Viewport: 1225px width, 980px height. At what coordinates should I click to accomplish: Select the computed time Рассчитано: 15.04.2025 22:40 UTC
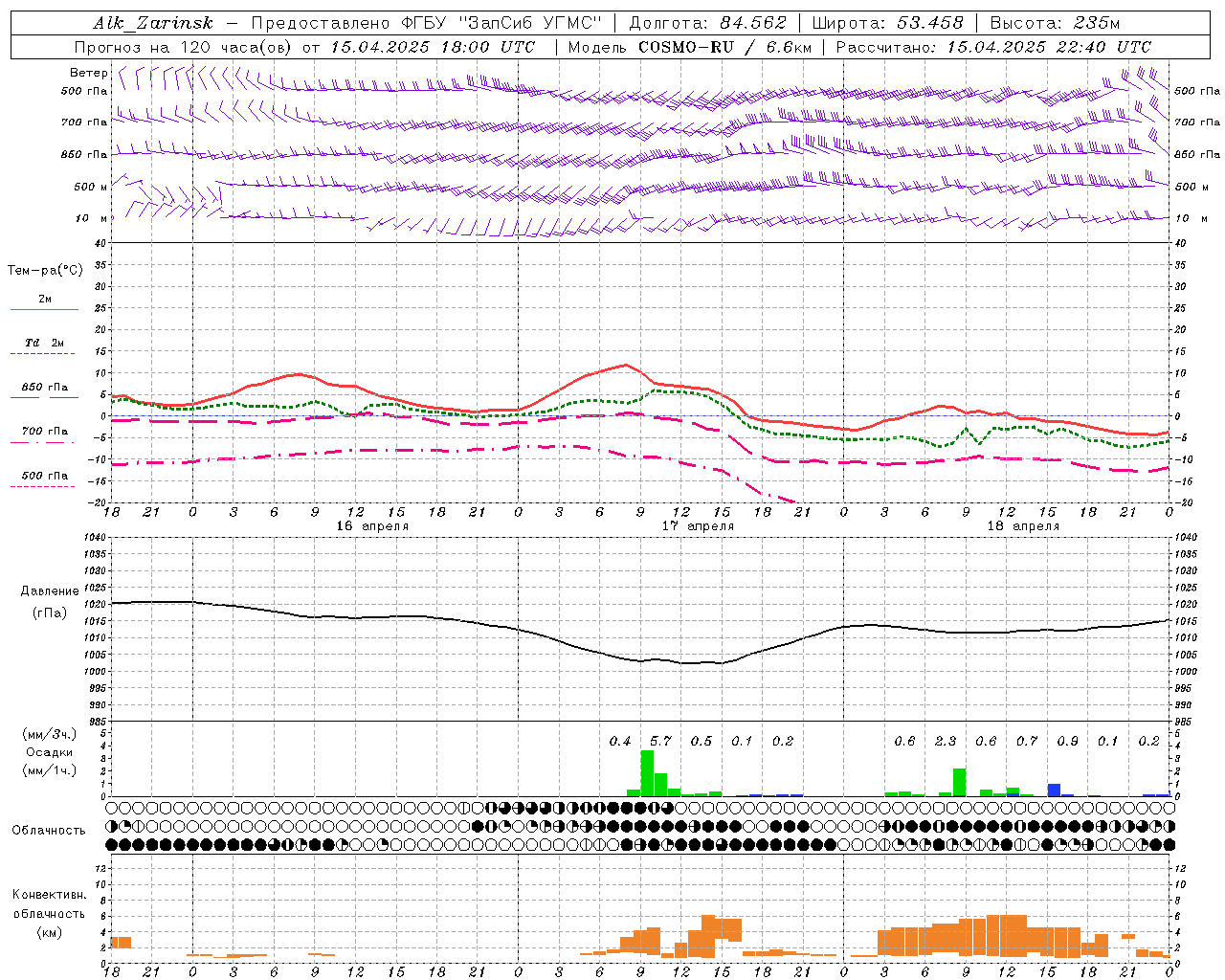pyautogui.click(x=993, y=47)
